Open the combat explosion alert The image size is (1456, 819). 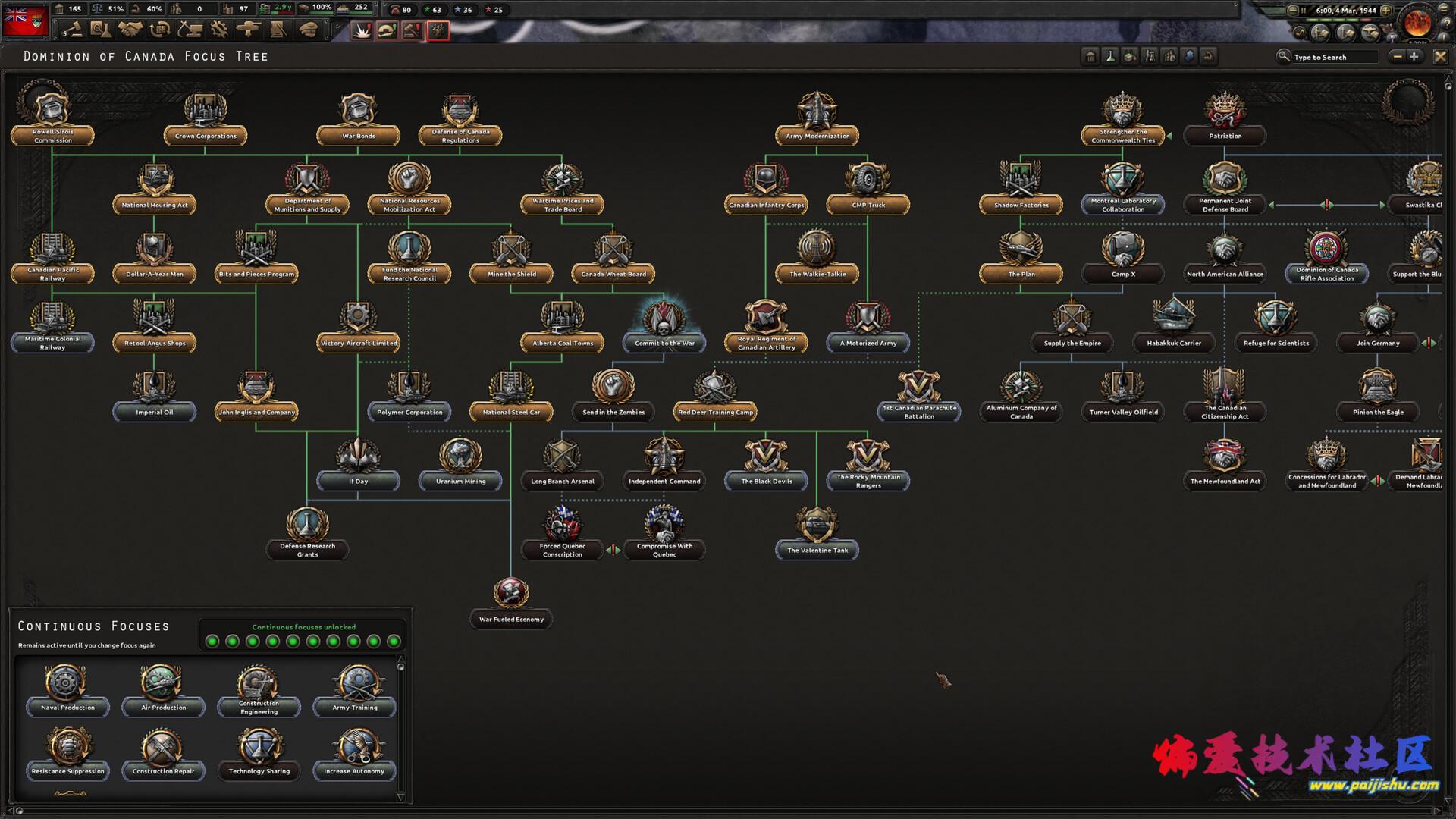(x=362, y=30)
